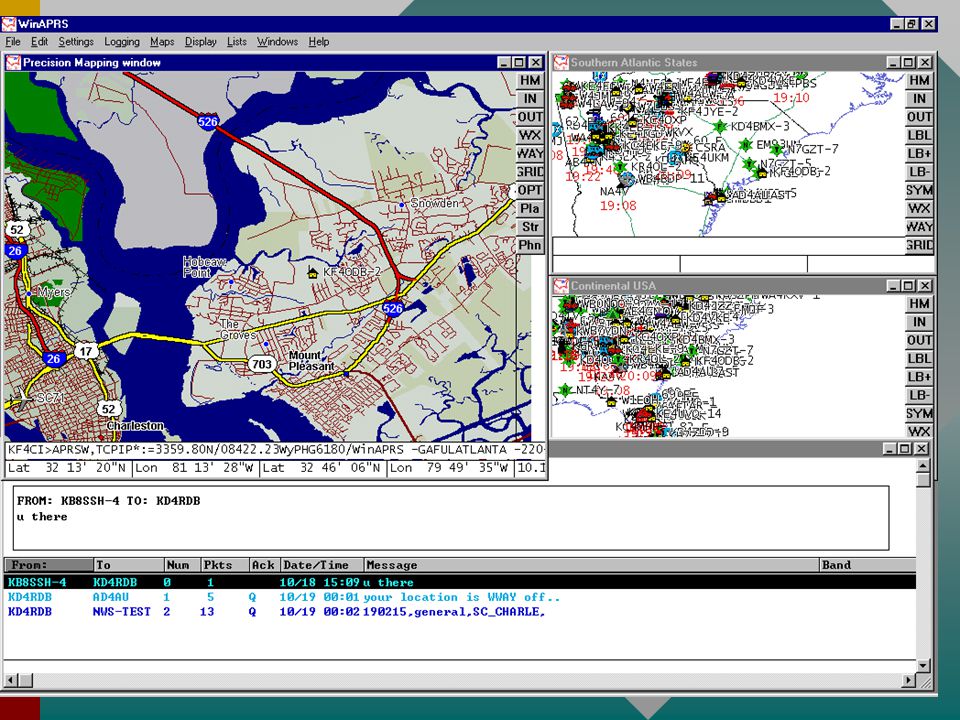The height and width of the screenshot is (720, 960).
Task: Click the Band column header
Action: click(868, 565)
